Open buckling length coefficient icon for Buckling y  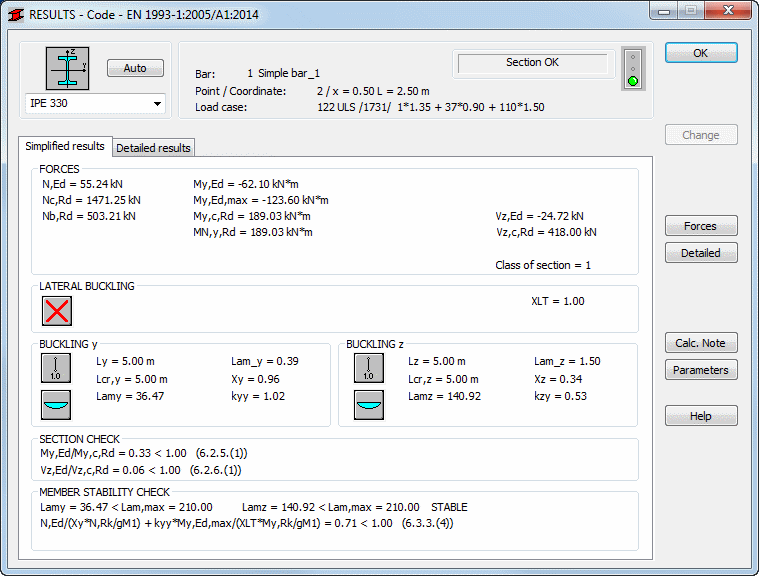(x=56, y=368)
